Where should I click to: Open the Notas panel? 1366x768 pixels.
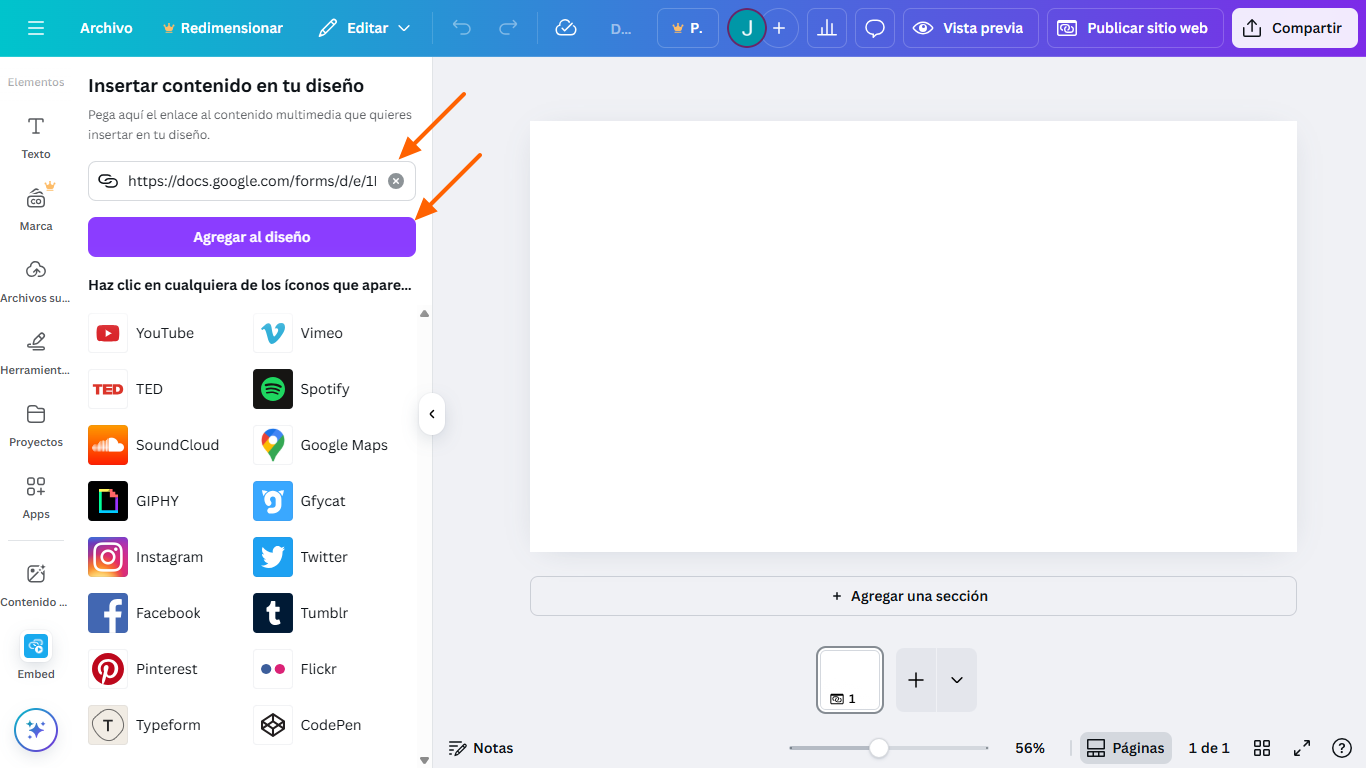[x=481, y=748]
